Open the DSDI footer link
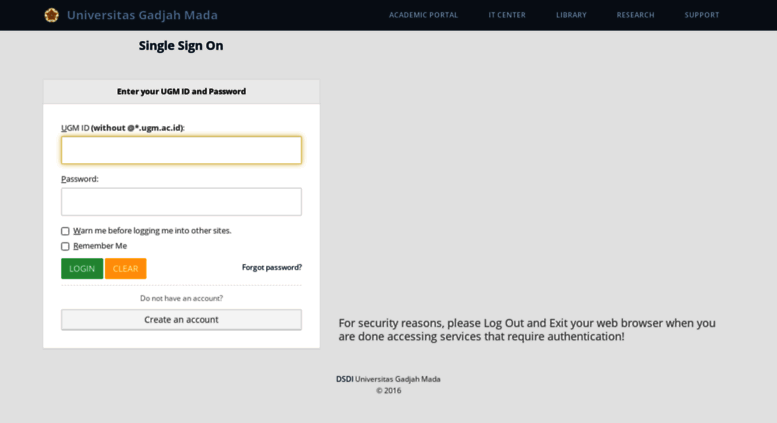This screenshot has width=777, height=423. click(x=344, y=379)
